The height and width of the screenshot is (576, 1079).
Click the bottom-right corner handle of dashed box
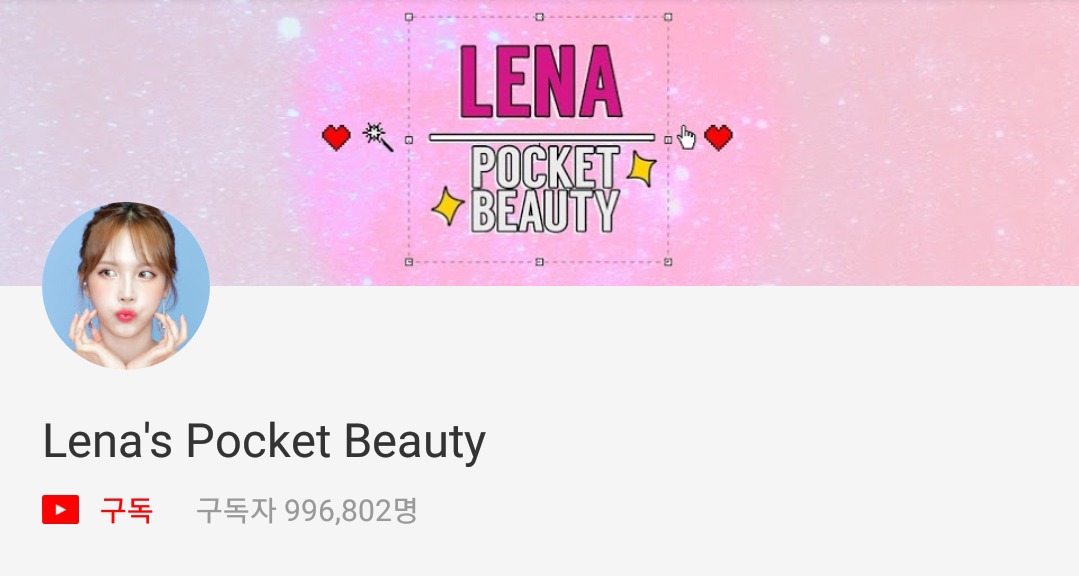coord(667,262)
